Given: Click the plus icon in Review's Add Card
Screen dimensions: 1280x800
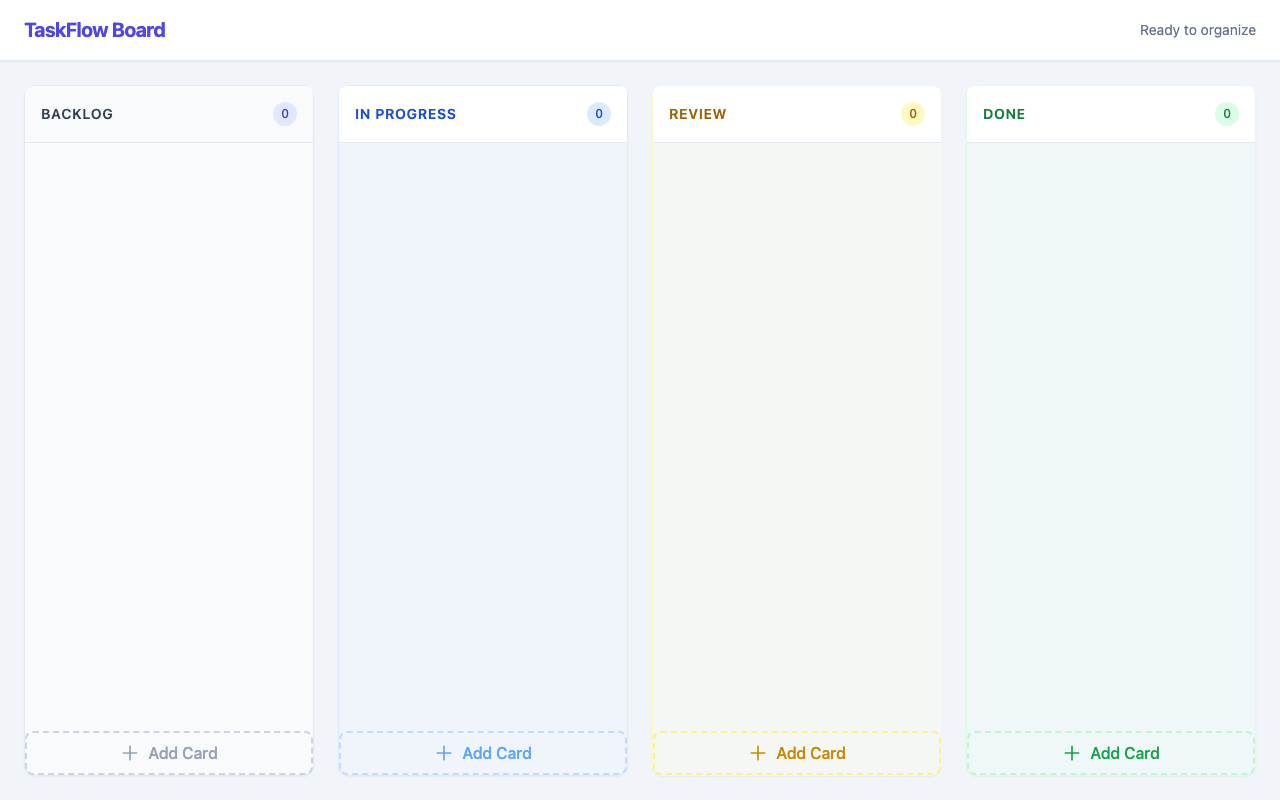Looking at the screenshot, I should click(757, 753).
